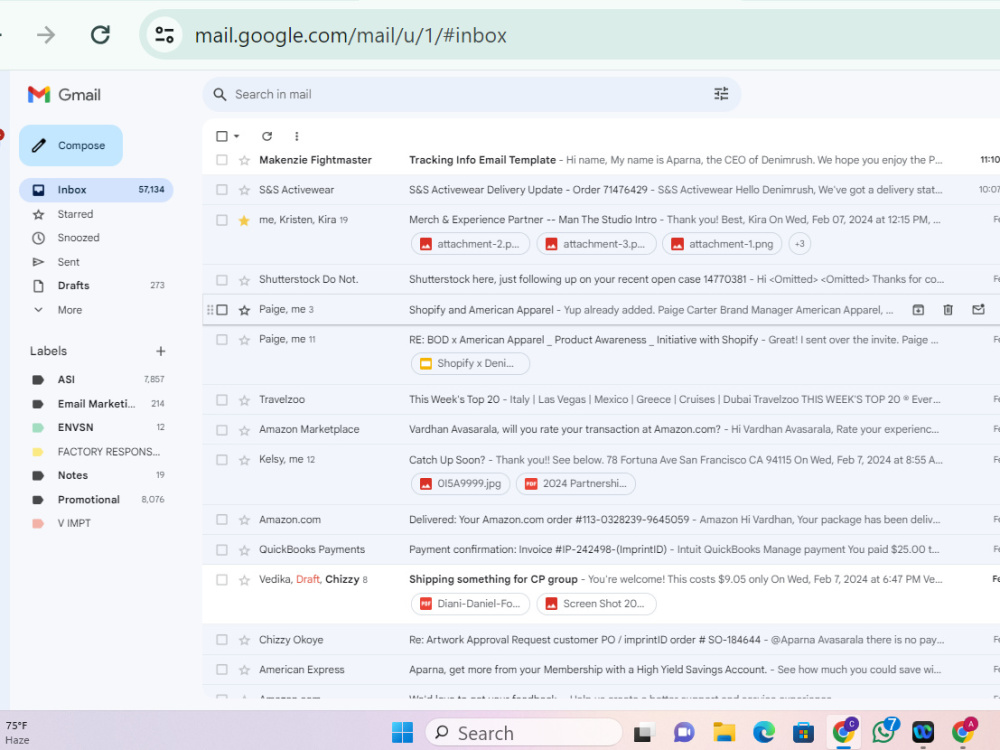Open the Starred folder
The image size is (1000, 750).
coord(75,214)
